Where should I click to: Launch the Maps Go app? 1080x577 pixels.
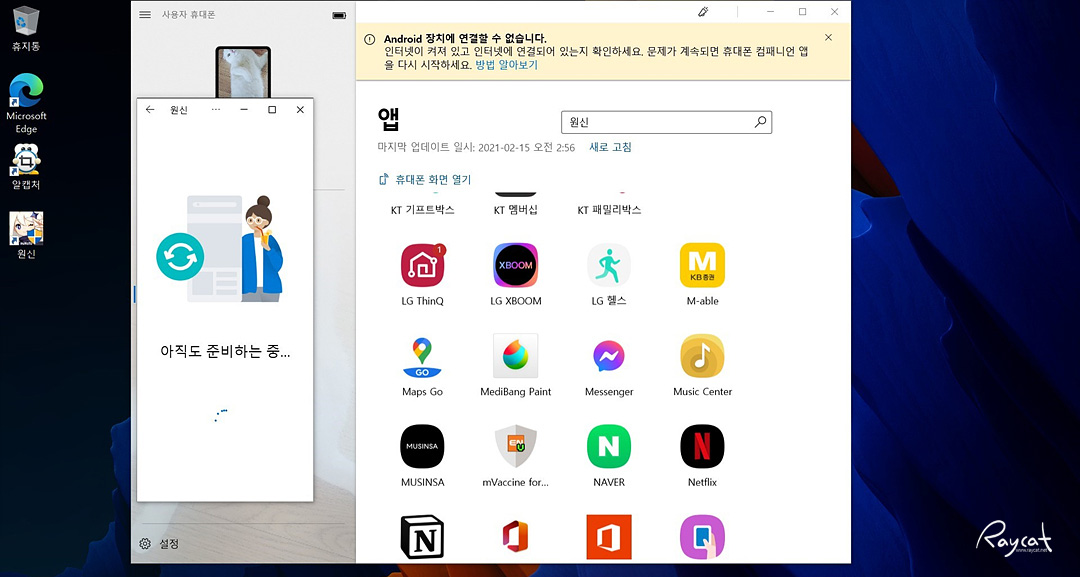coord(422,357)
